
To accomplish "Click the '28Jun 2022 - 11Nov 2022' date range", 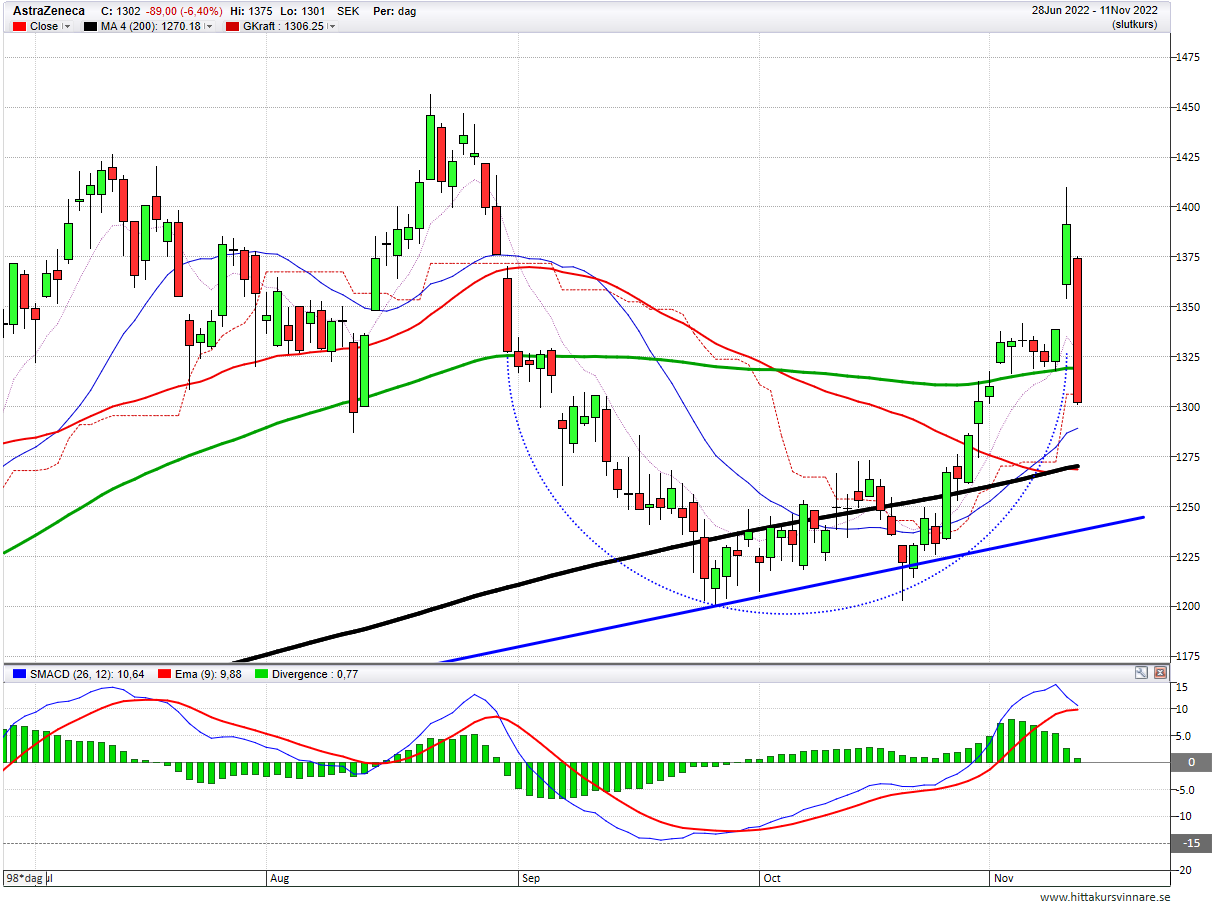I will (1095, 11).
